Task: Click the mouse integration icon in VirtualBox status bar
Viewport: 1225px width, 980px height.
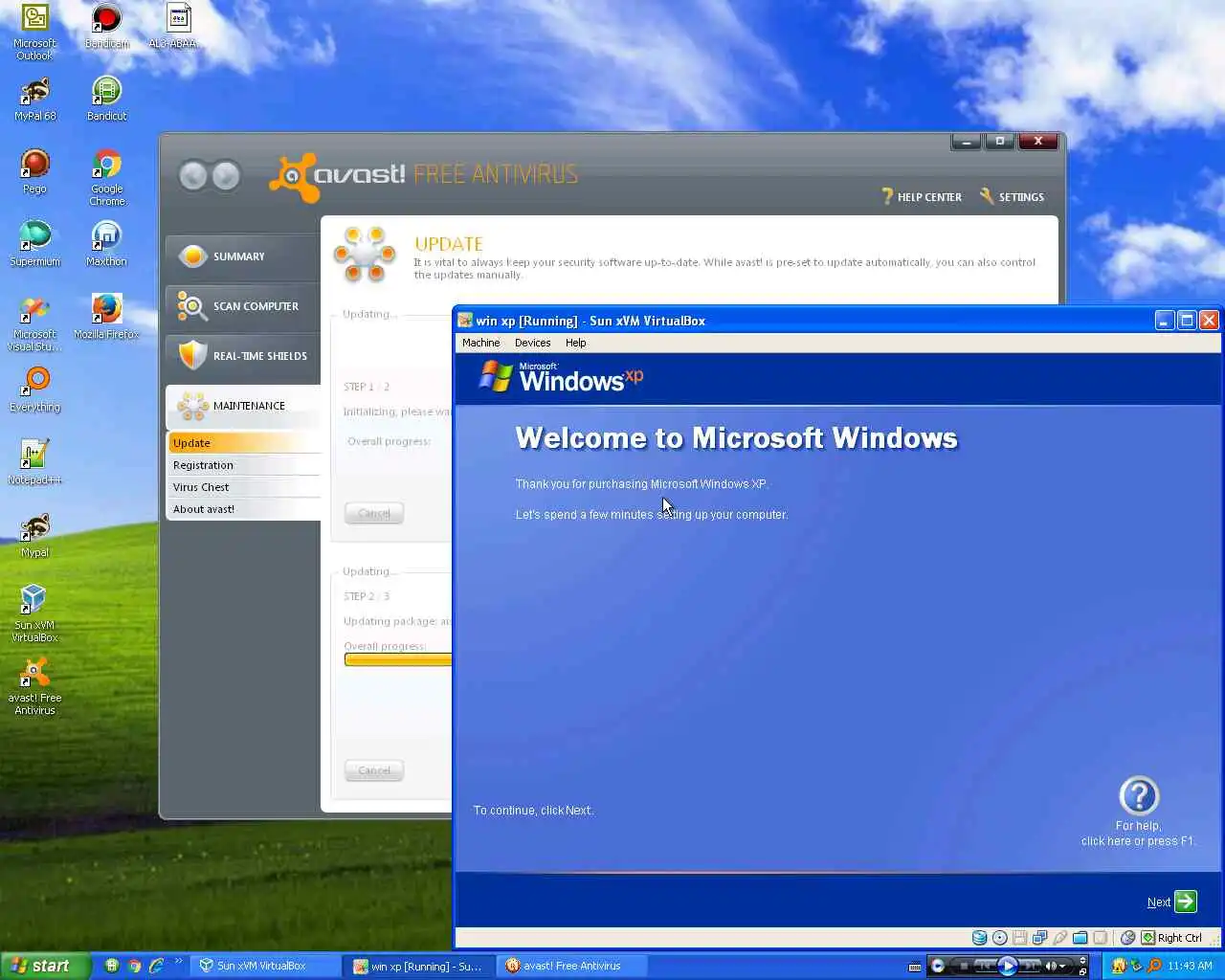Action: (x=1127, y=938)
